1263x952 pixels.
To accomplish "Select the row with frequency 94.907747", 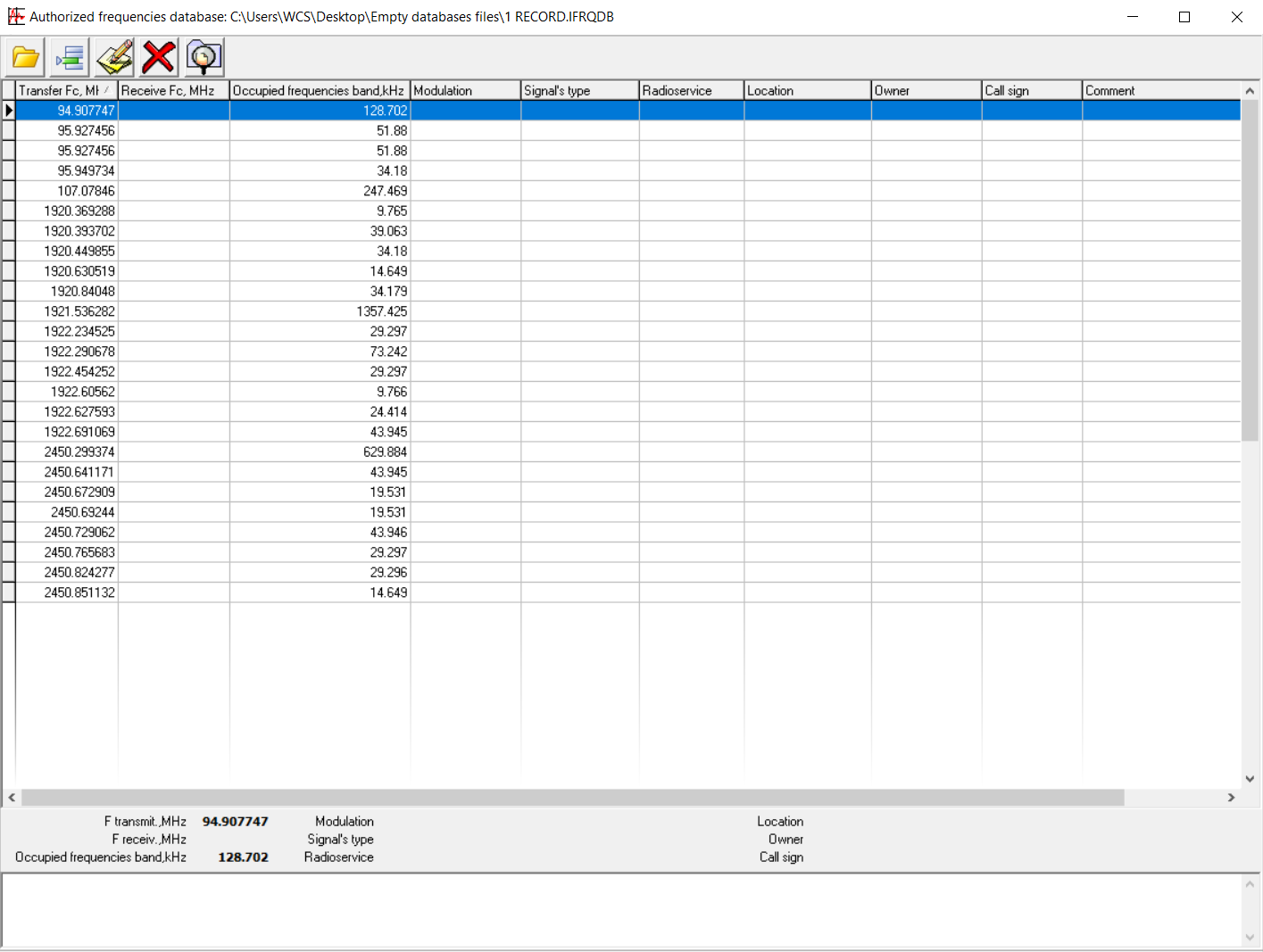I will point(627,111).
